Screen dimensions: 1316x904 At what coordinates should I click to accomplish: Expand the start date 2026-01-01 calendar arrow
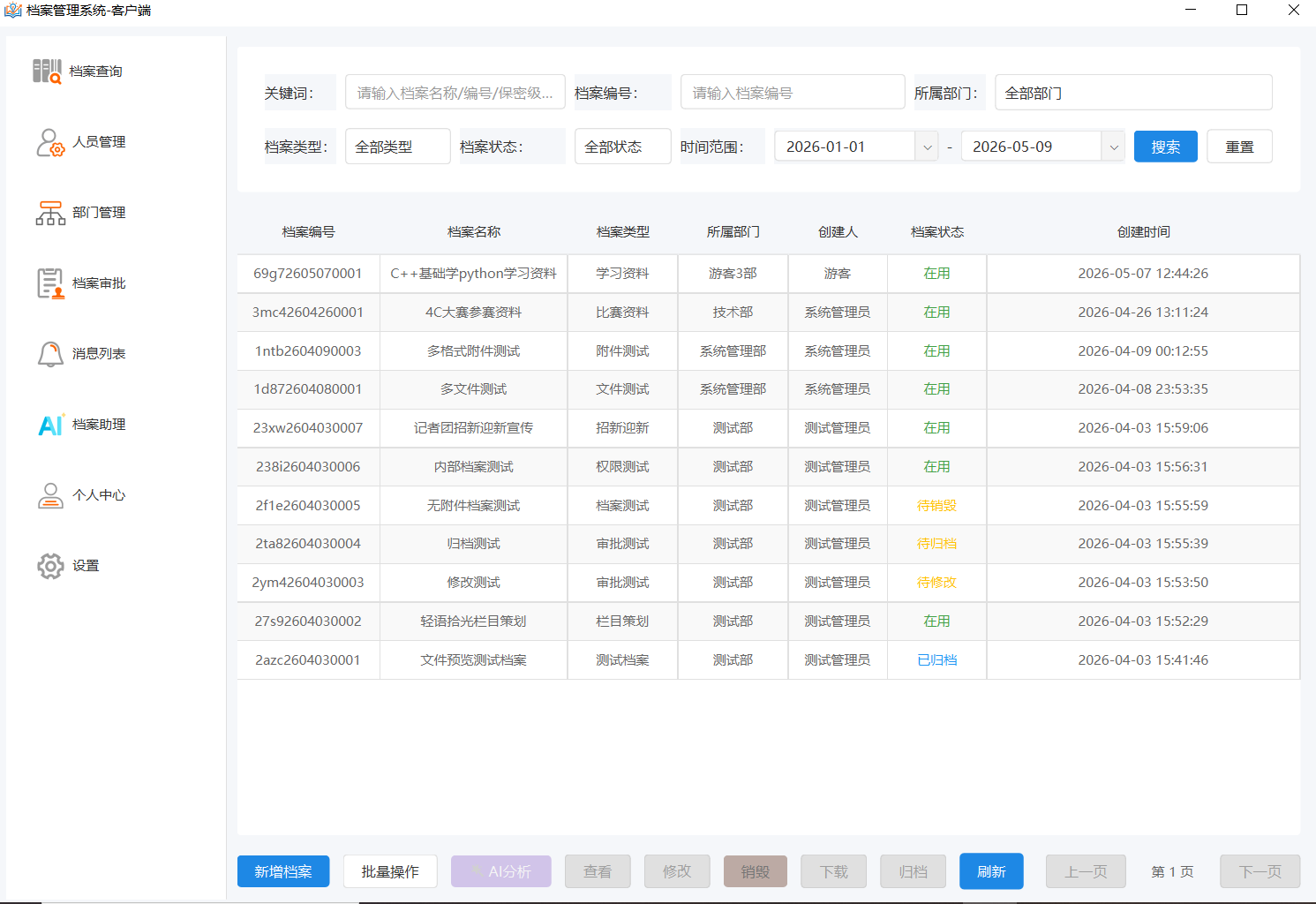(927, 147)
